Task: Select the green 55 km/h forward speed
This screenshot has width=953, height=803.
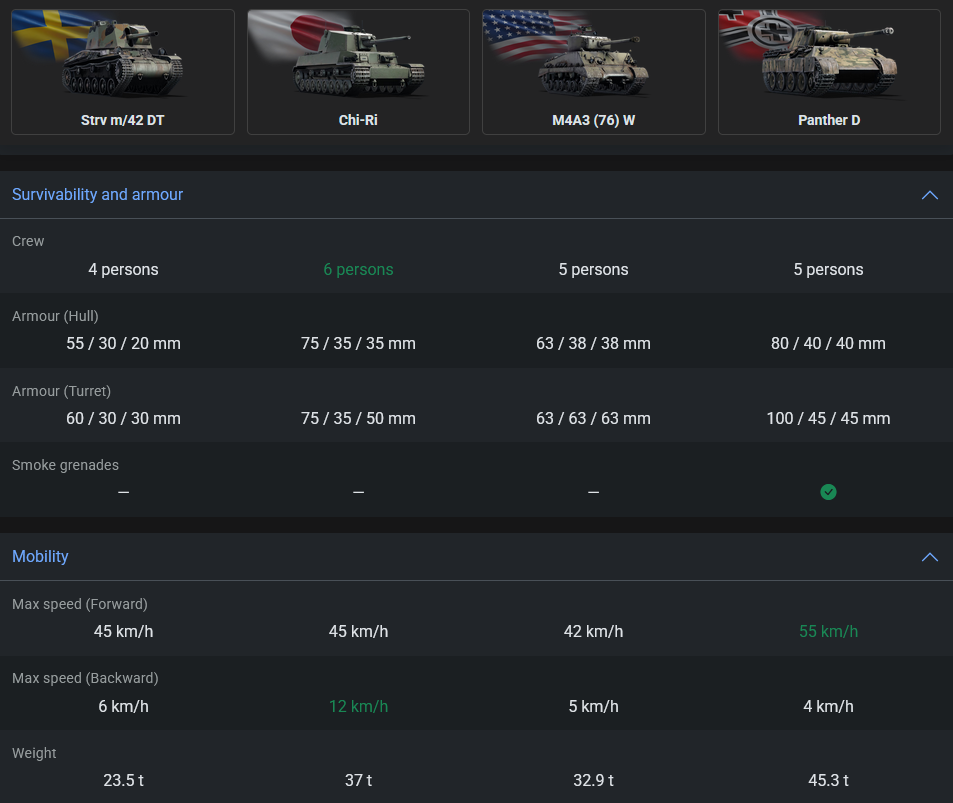Action: pyautogui.click(x=828, y=632)
